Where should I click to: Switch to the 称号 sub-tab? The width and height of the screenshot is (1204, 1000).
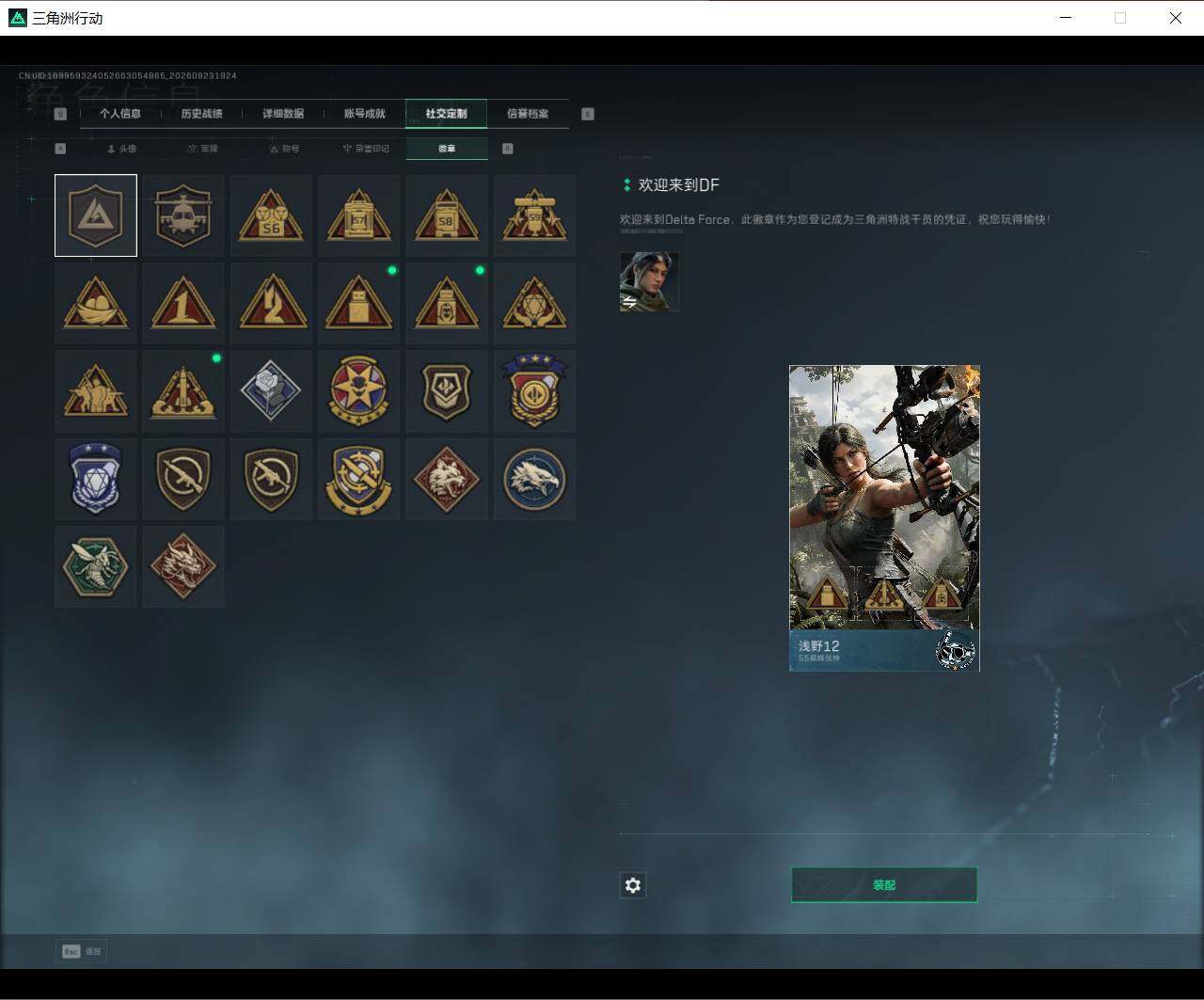click(x=284, y=149)
